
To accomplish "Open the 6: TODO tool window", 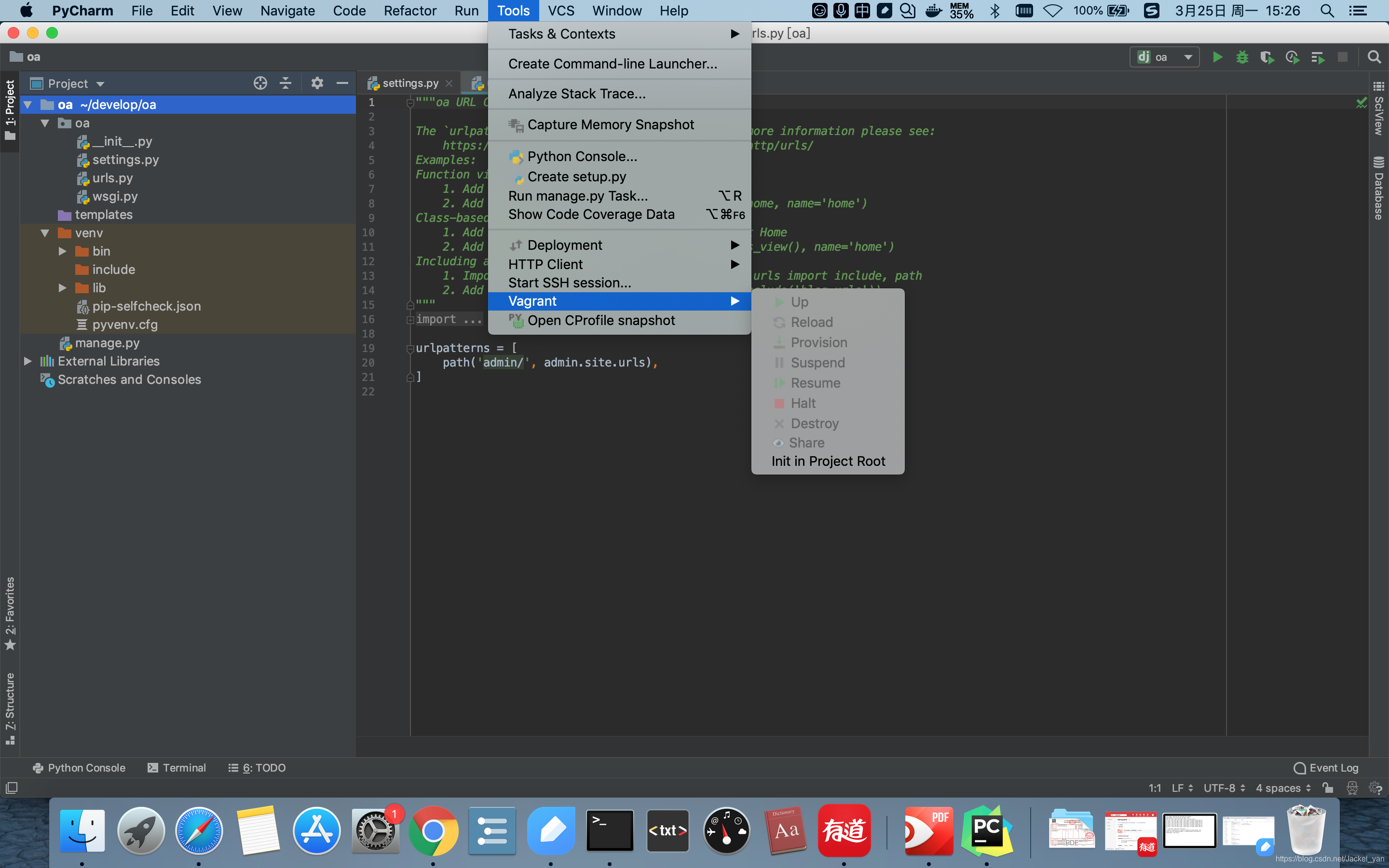I will [x=257, y=768].
